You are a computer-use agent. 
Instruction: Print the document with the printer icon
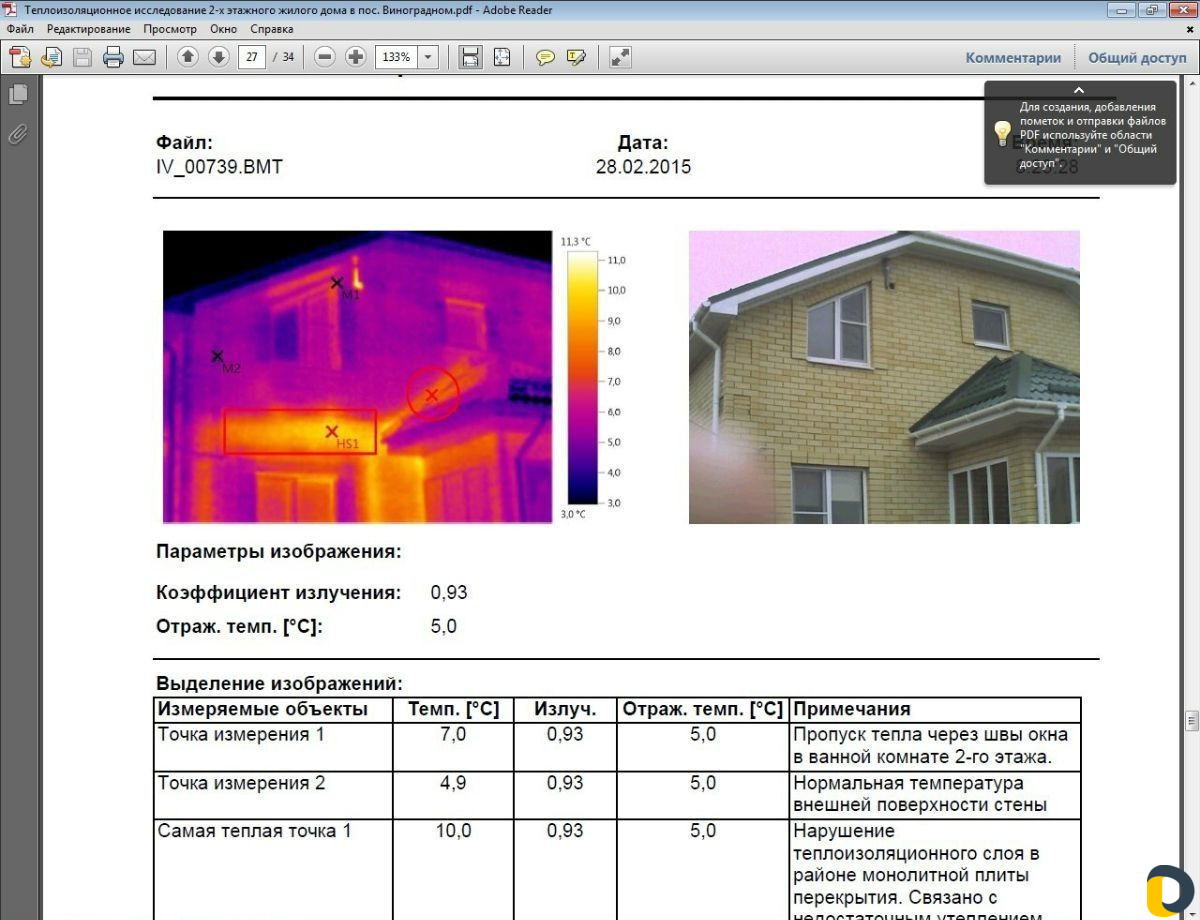113,57
